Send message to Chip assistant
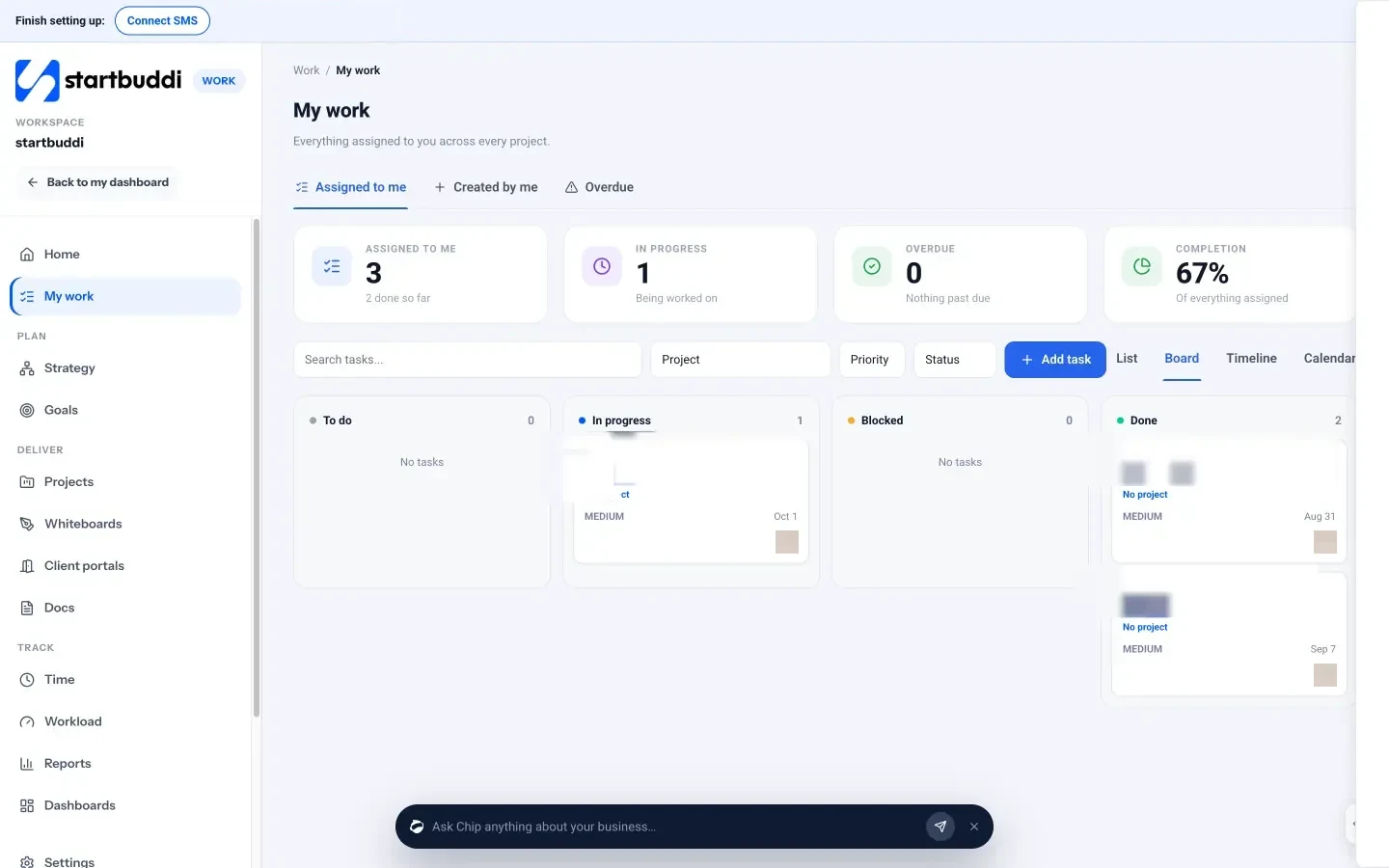 [x=940, y=827]
